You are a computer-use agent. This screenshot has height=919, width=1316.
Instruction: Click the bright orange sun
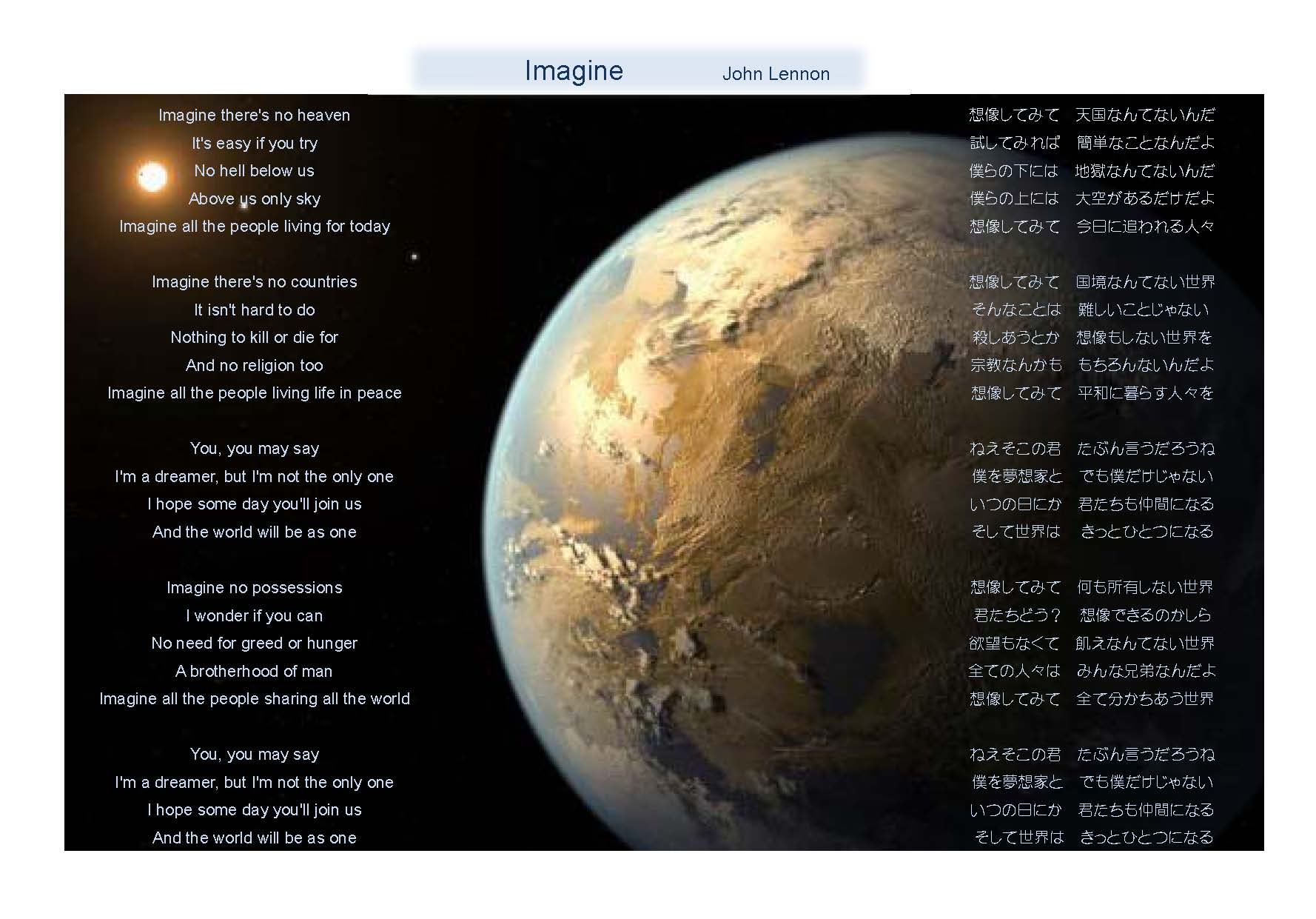click(152, 177)
